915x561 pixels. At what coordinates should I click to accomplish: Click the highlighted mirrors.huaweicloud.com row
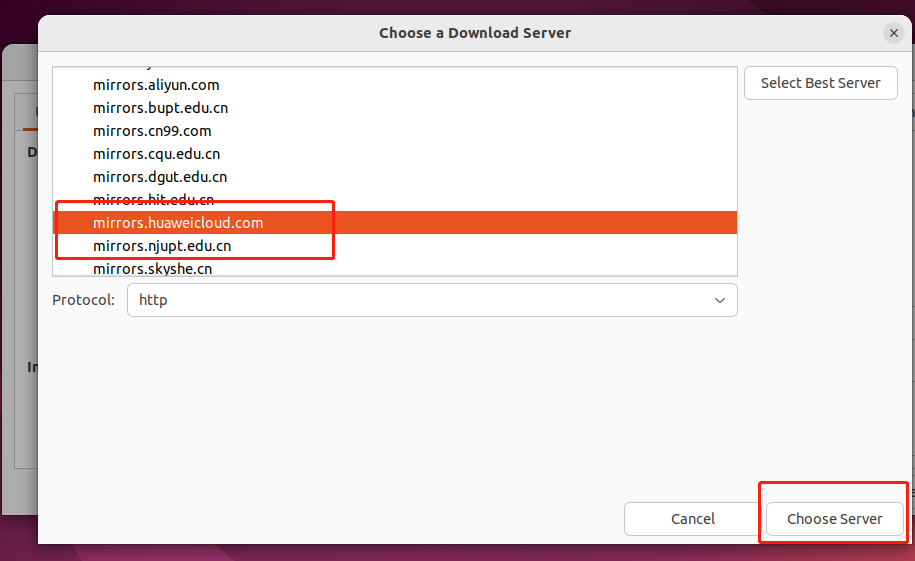point(178,223)
